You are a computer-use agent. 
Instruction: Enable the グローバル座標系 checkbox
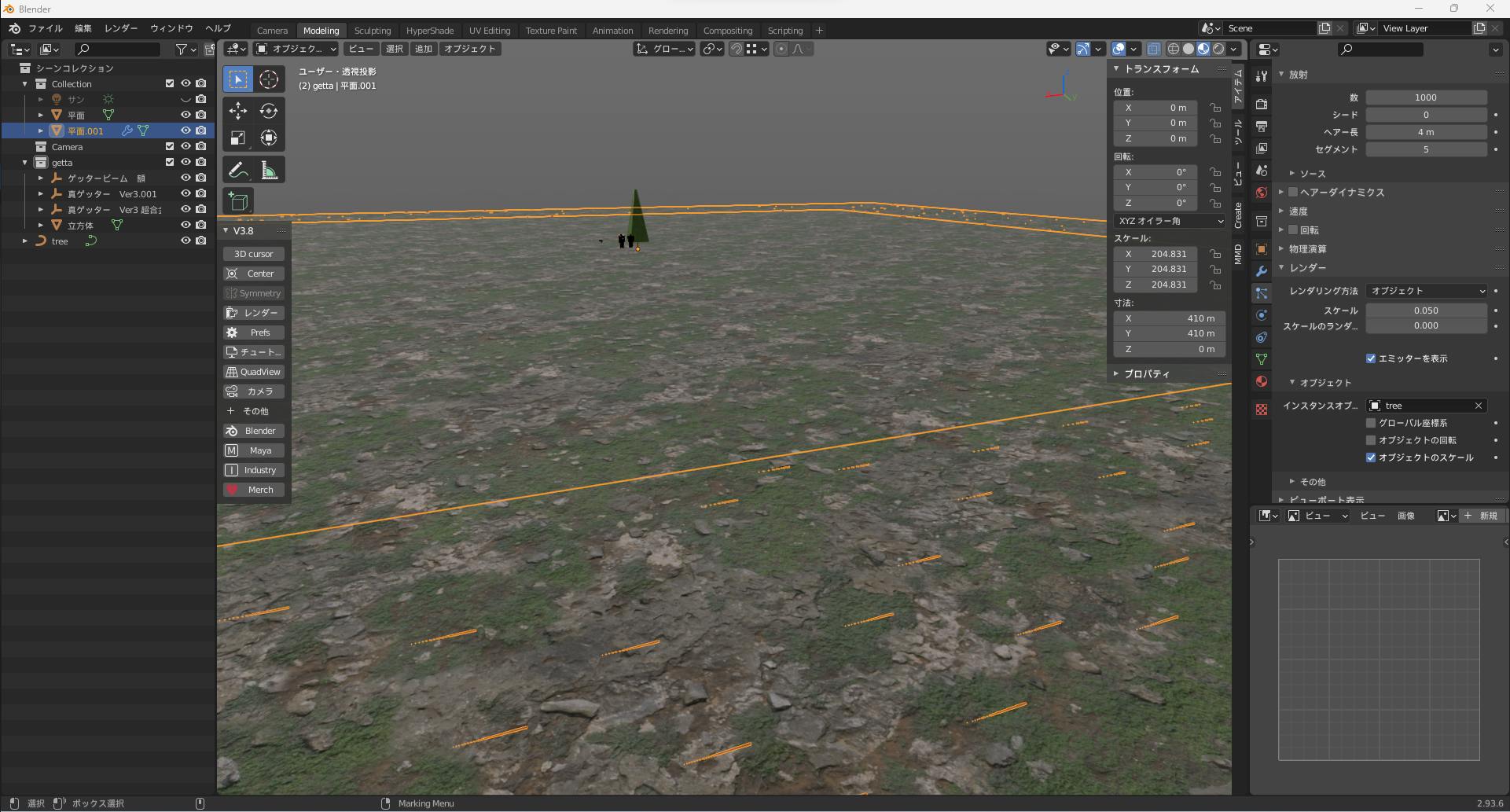point(1371,423)
